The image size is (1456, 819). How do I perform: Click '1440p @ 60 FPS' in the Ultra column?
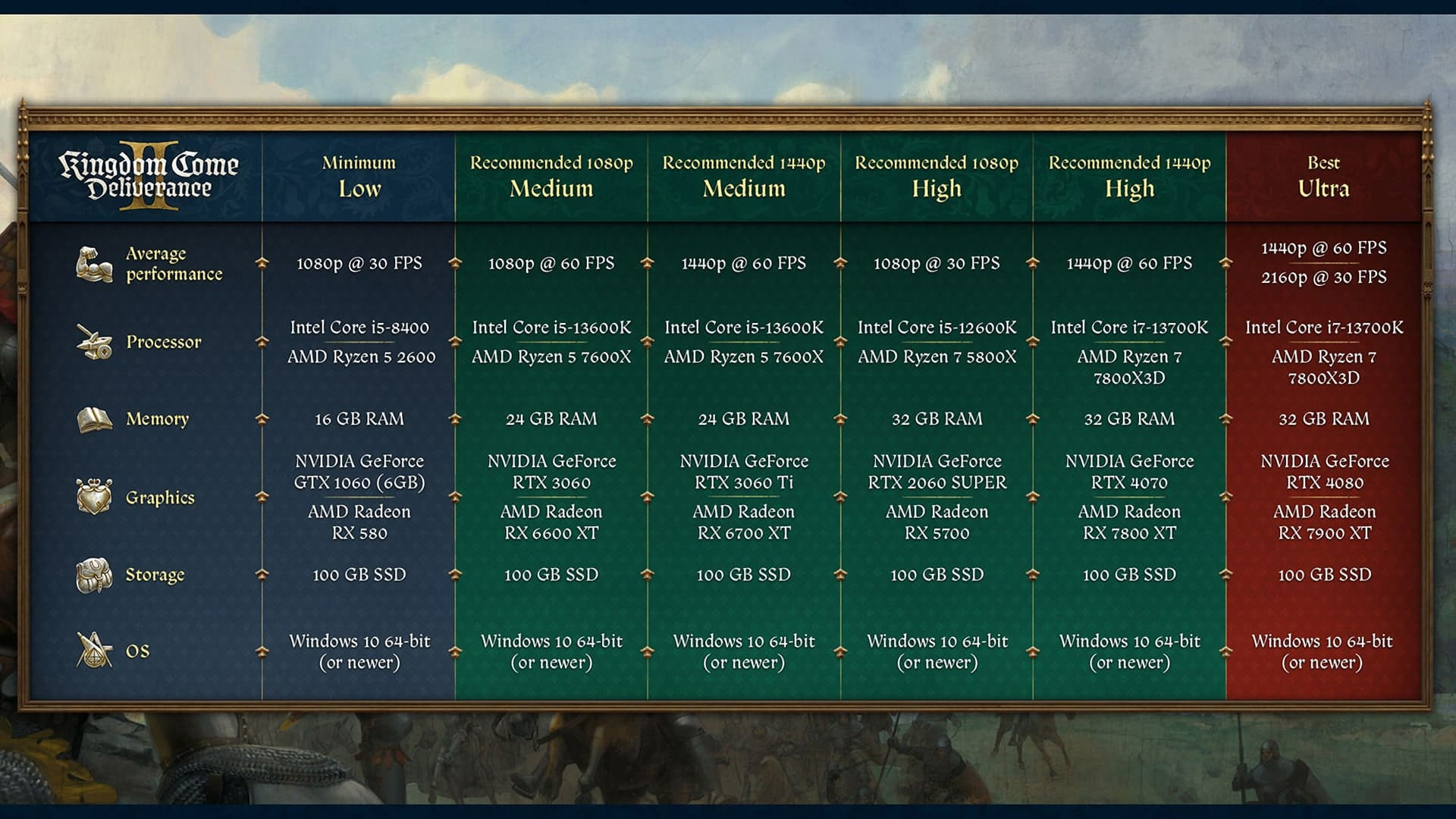coord(1324,248)
